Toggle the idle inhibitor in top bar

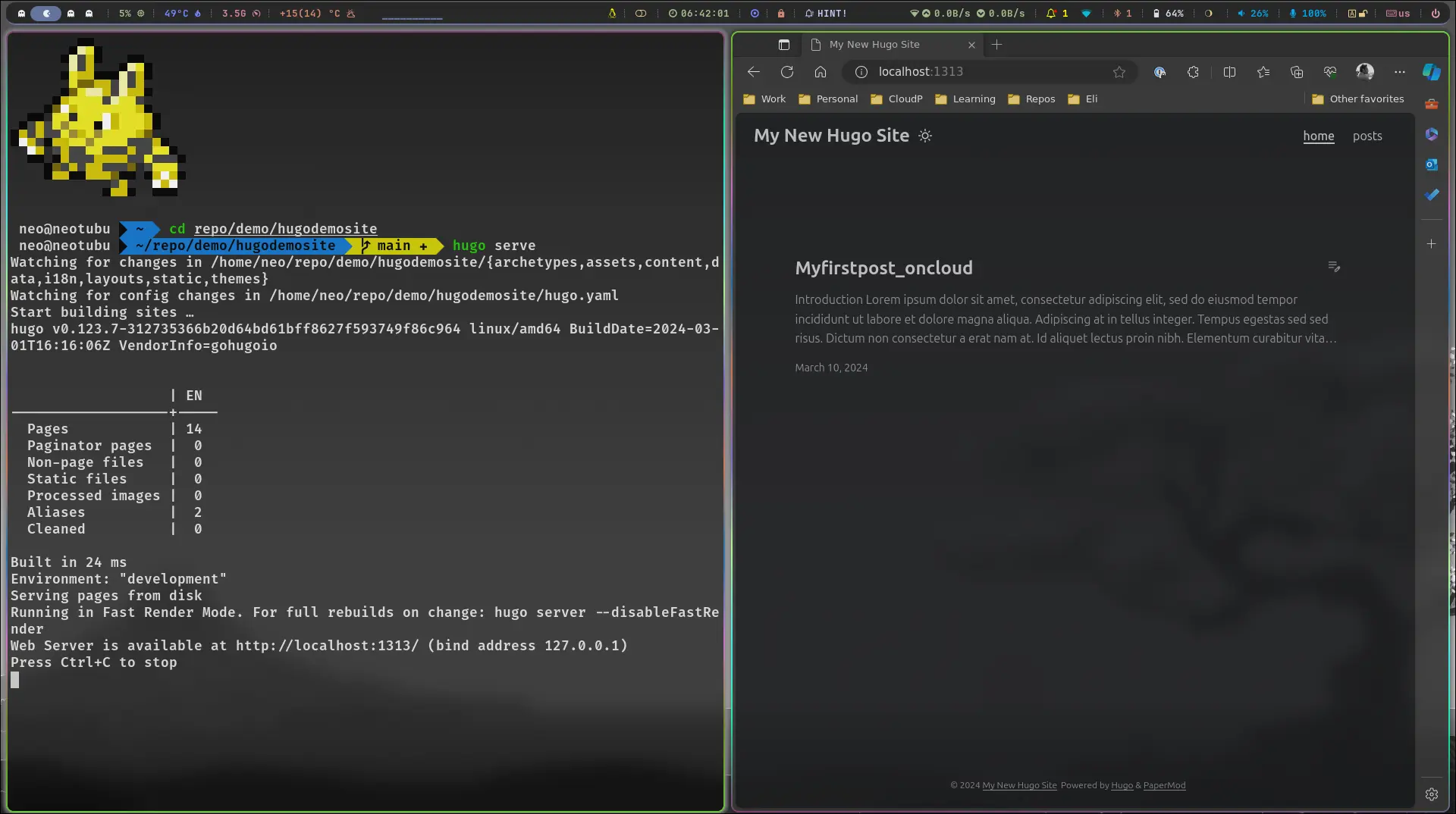tap(641, 13)
